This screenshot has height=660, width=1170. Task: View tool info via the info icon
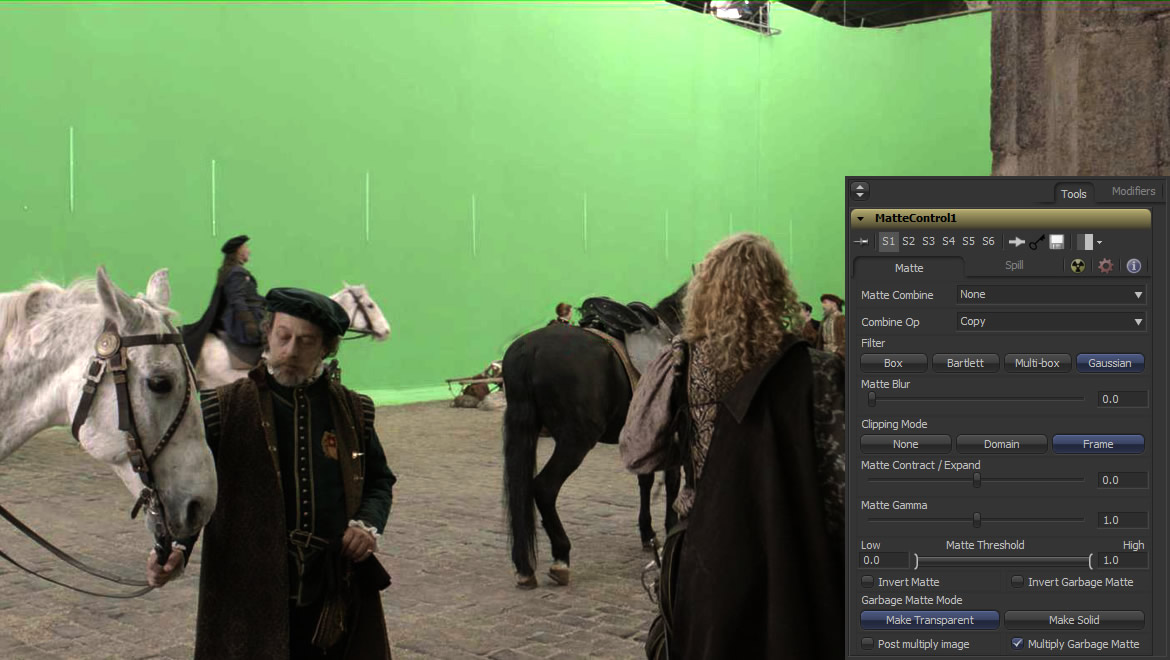[1133, 266]
